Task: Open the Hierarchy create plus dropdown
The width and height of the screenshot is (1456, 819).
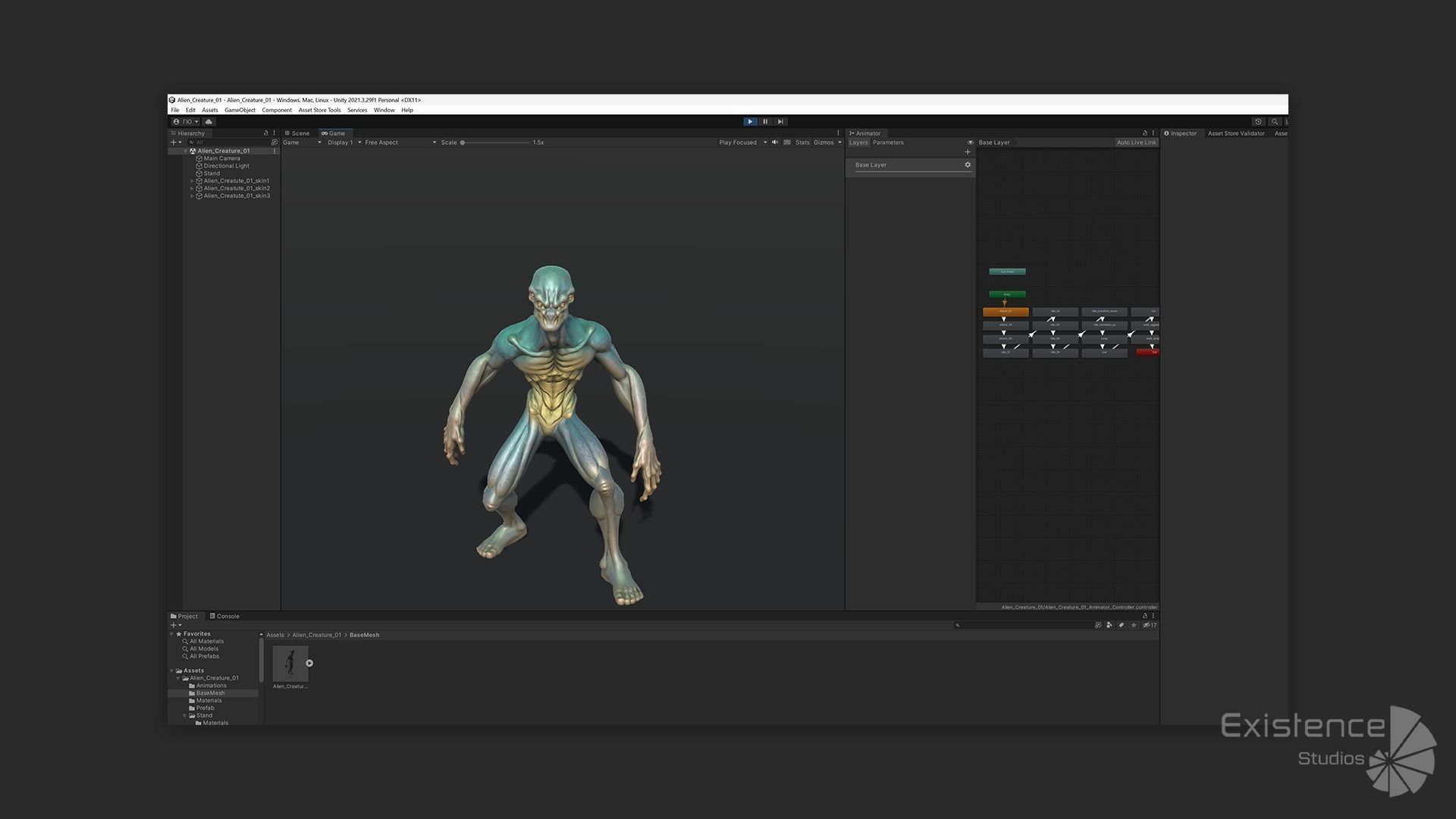Action: click(x=176, y=143)
